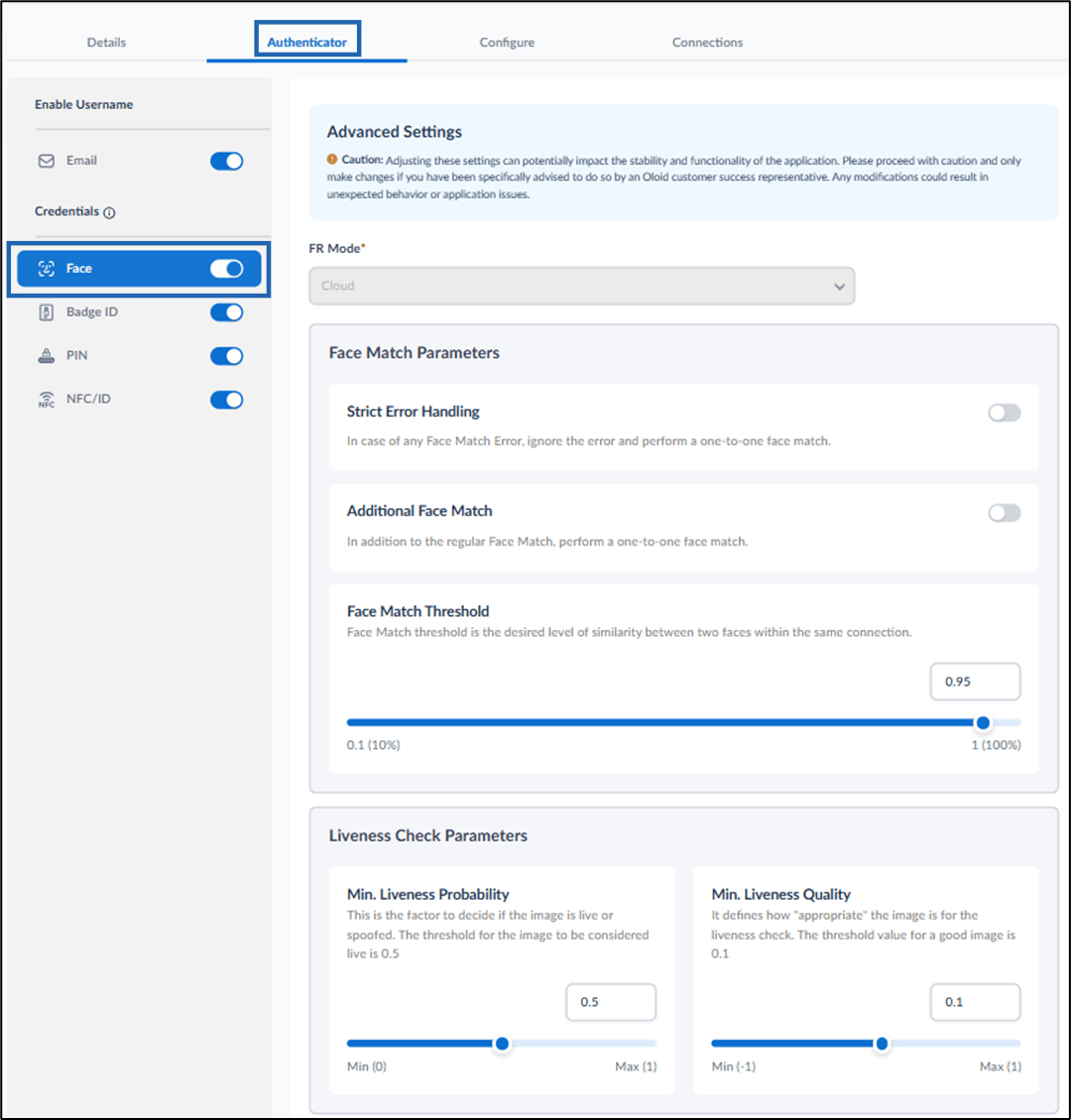The image size is (1071, 1120).
Task: Click the Credentials info icon
Action: tap(109, 212)
